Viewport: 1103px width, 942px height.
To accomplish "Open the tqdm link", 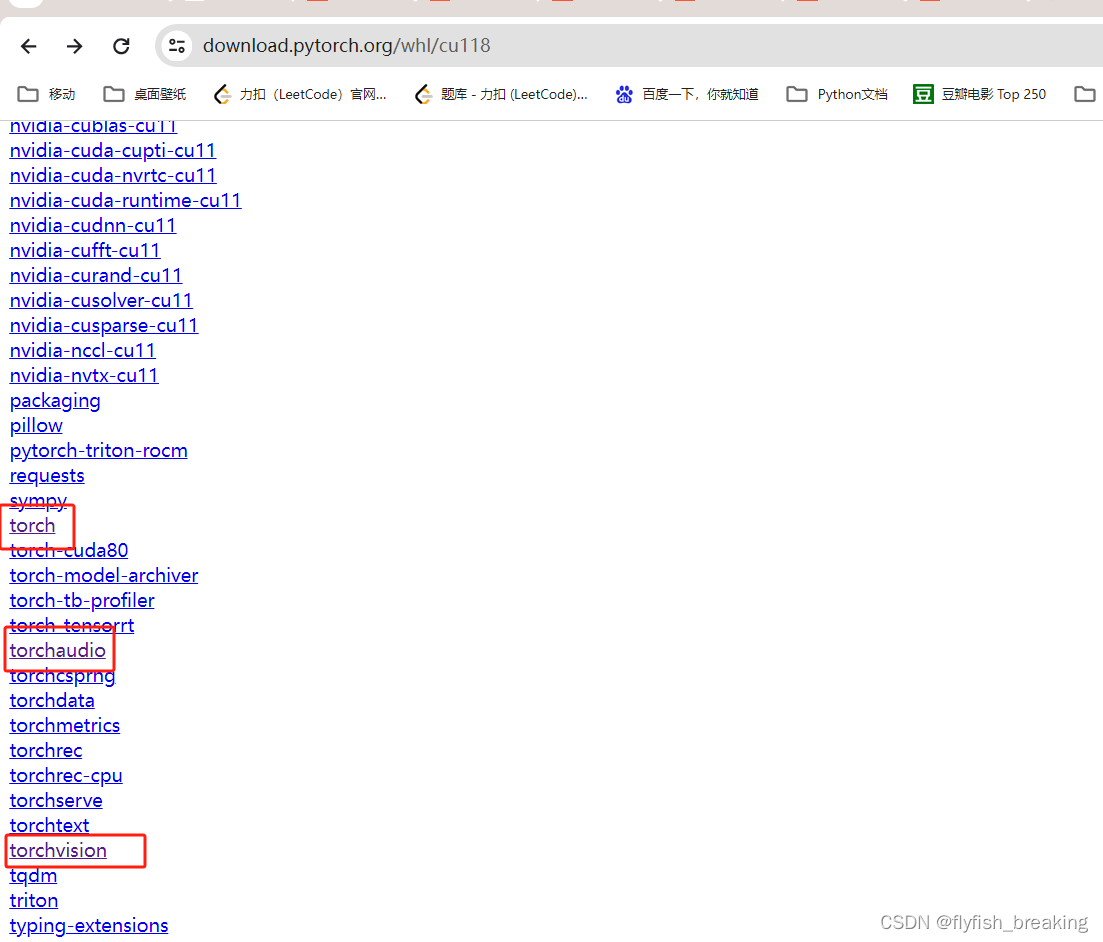I will coord(33,876).
